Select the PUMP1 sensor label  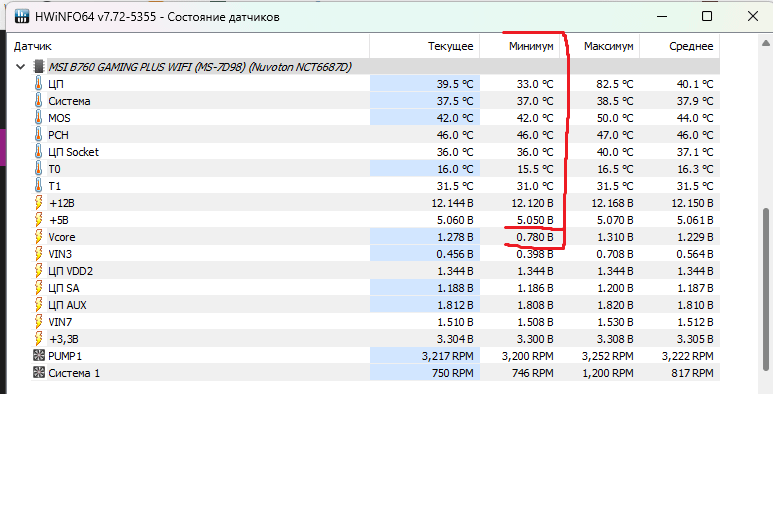65,356
